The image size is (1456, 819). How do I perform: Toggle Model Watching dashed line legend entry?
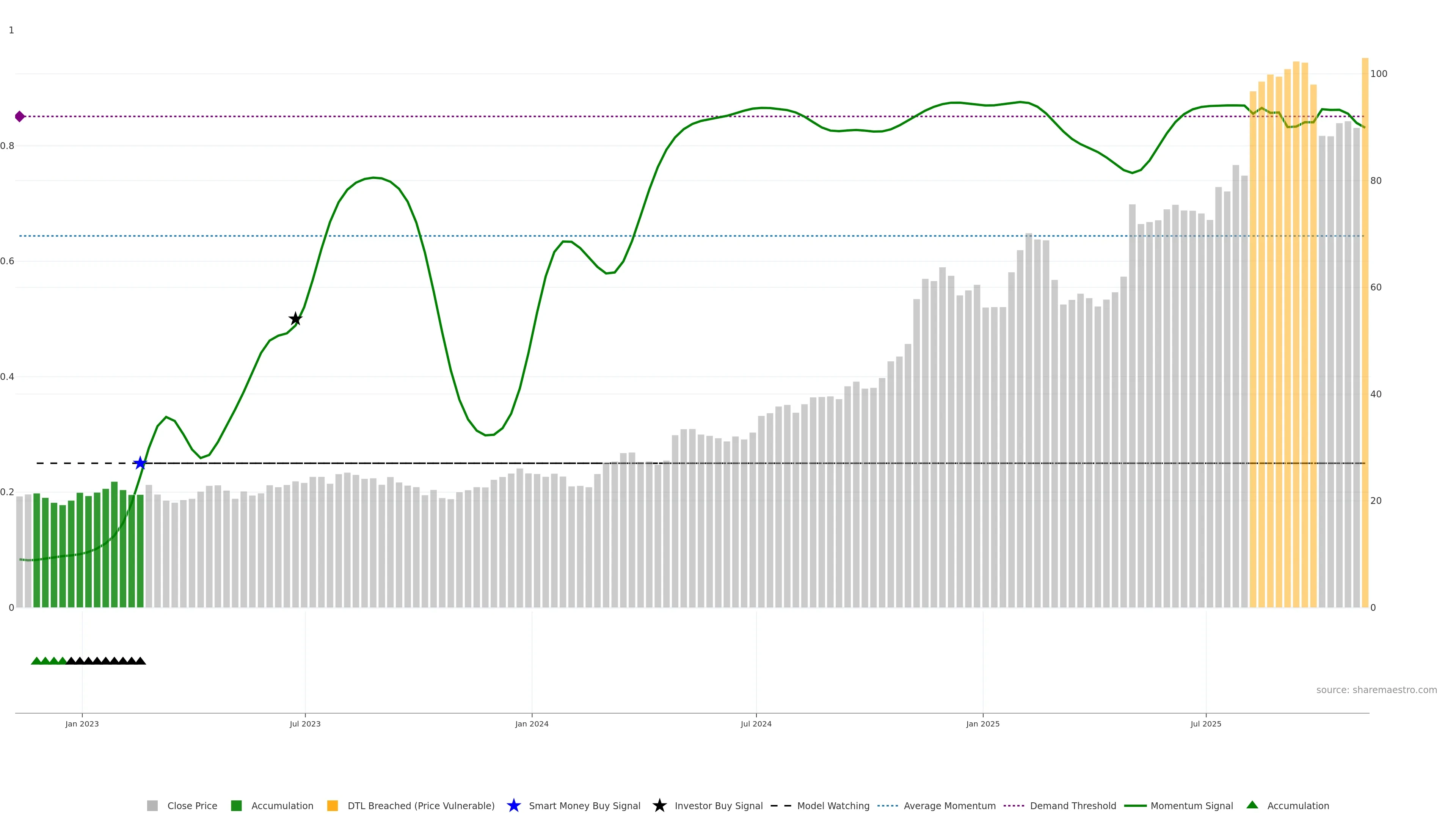[833, 806]
